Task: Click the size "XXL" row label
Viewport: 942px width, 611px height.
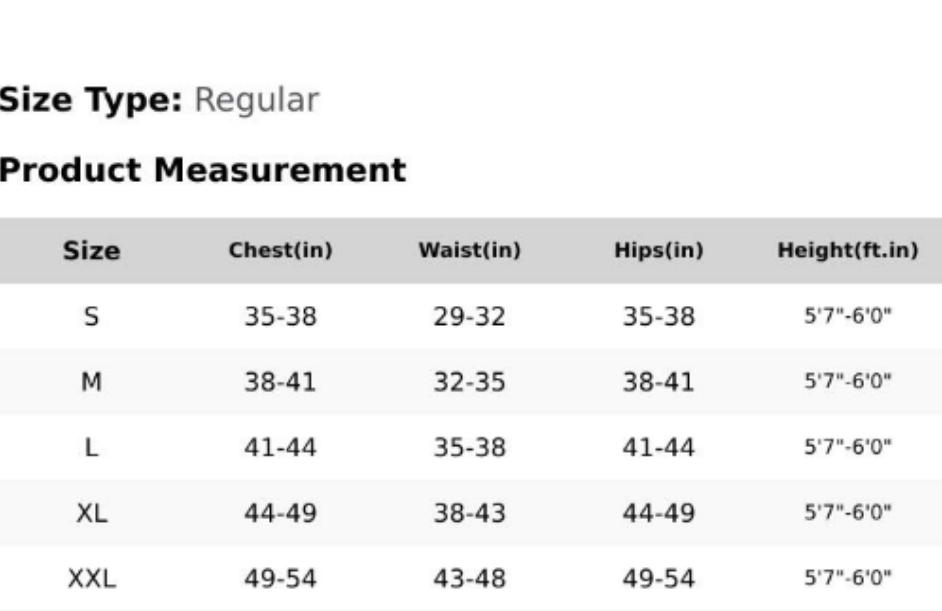Action: [91, 578]
